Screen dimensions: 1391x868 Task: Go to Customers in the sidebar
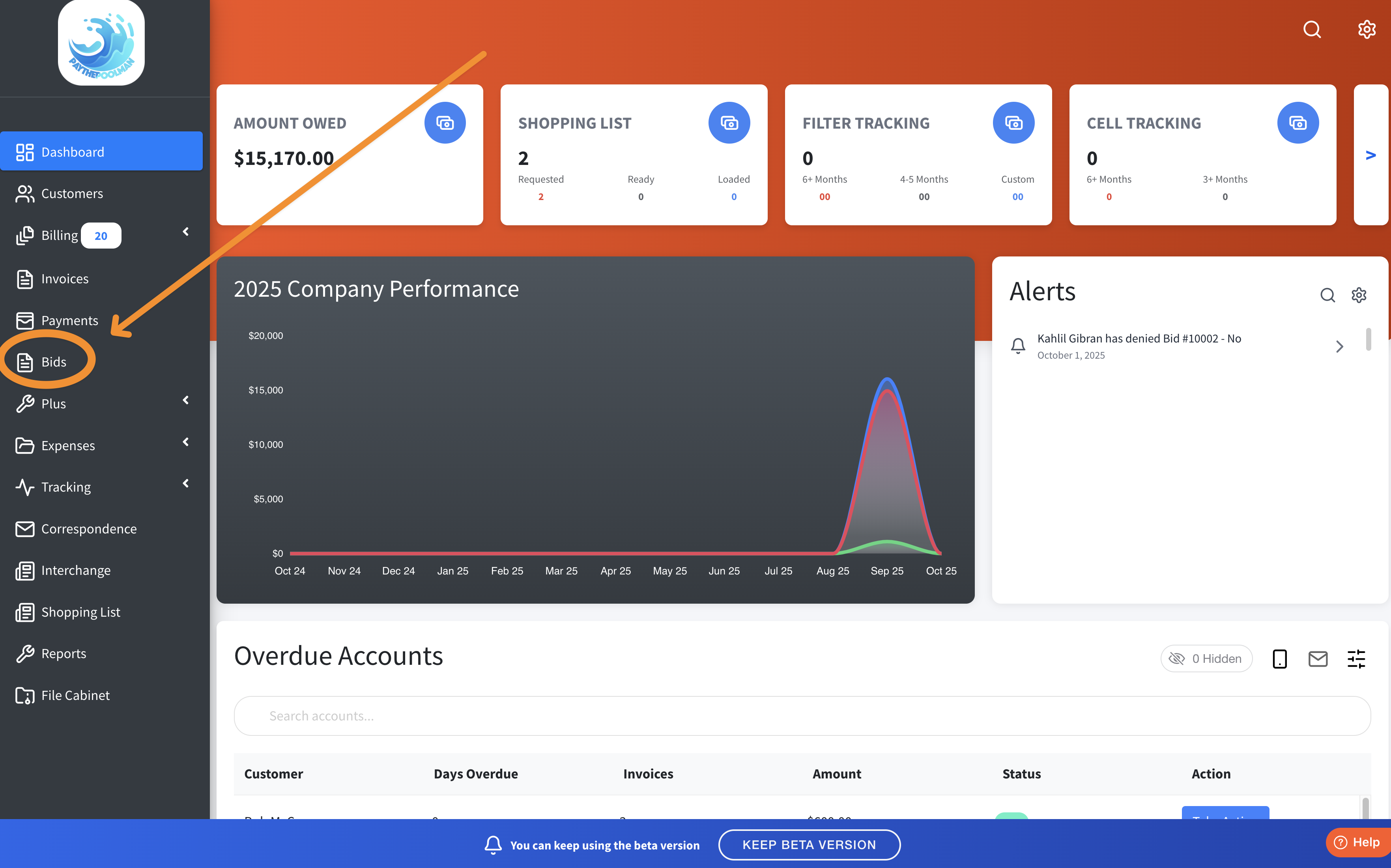pos(72,193)
